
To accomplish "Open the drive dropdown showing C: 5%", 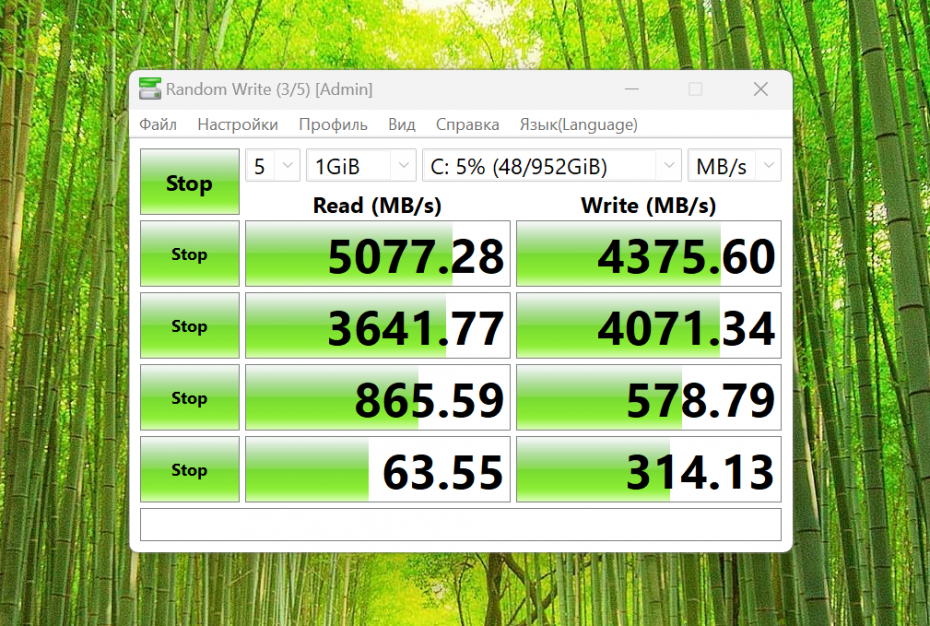I will click(x=552, y=166).
